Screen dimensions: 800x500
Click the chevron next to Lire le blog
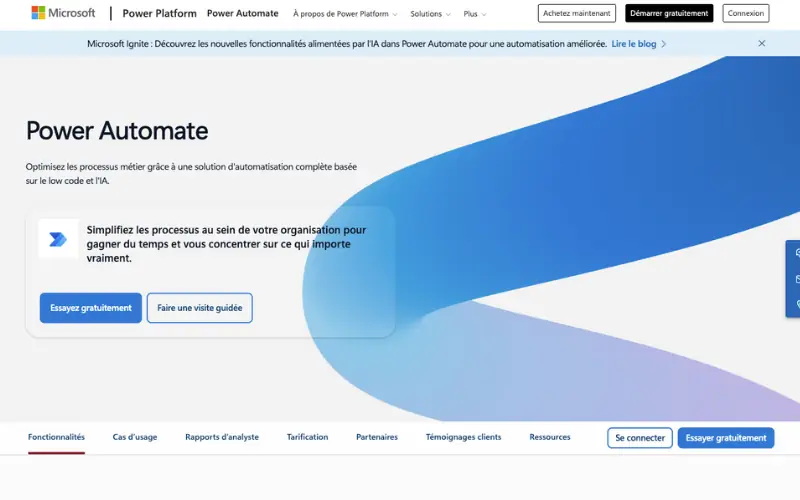pyautogui.click(x=664, y=44)
